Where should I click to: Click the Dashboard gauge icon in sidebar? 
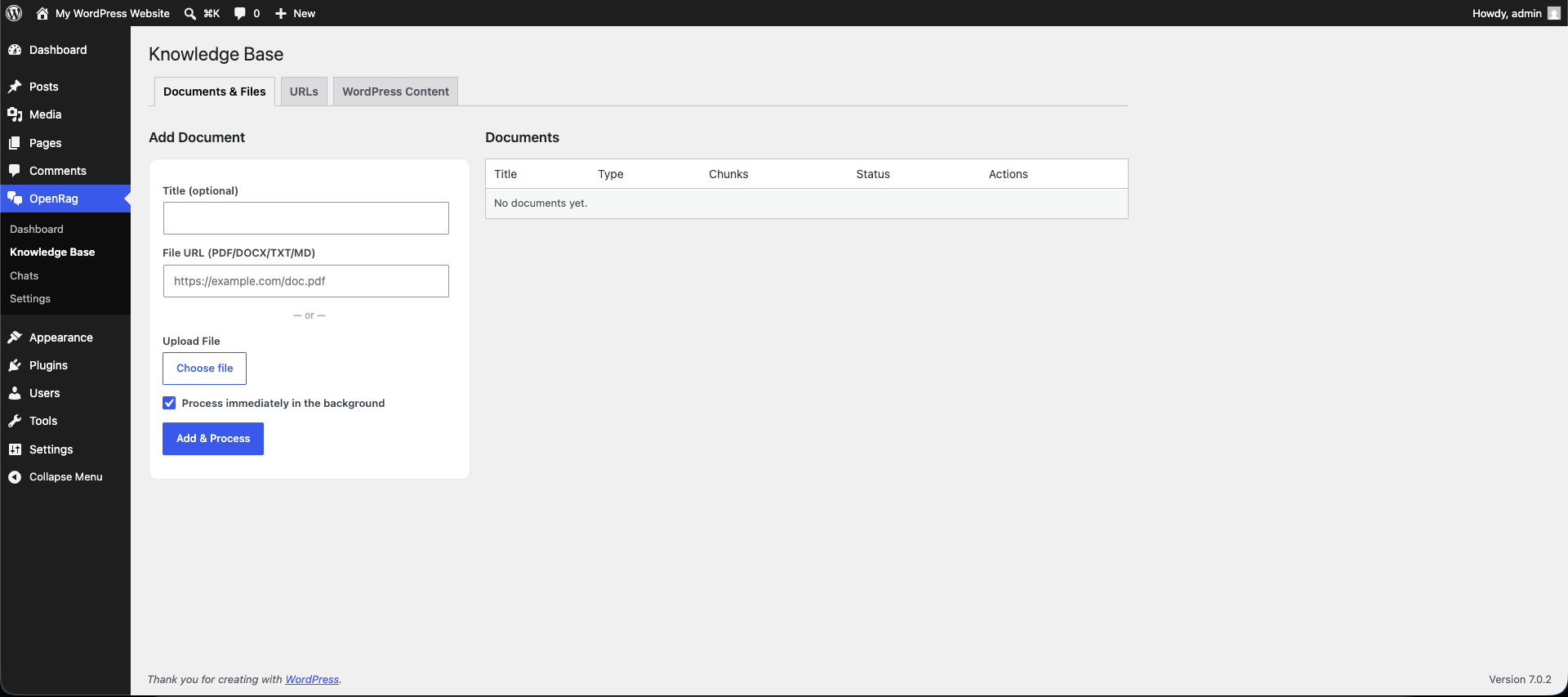pyautogui.click(x=15, y=50)
